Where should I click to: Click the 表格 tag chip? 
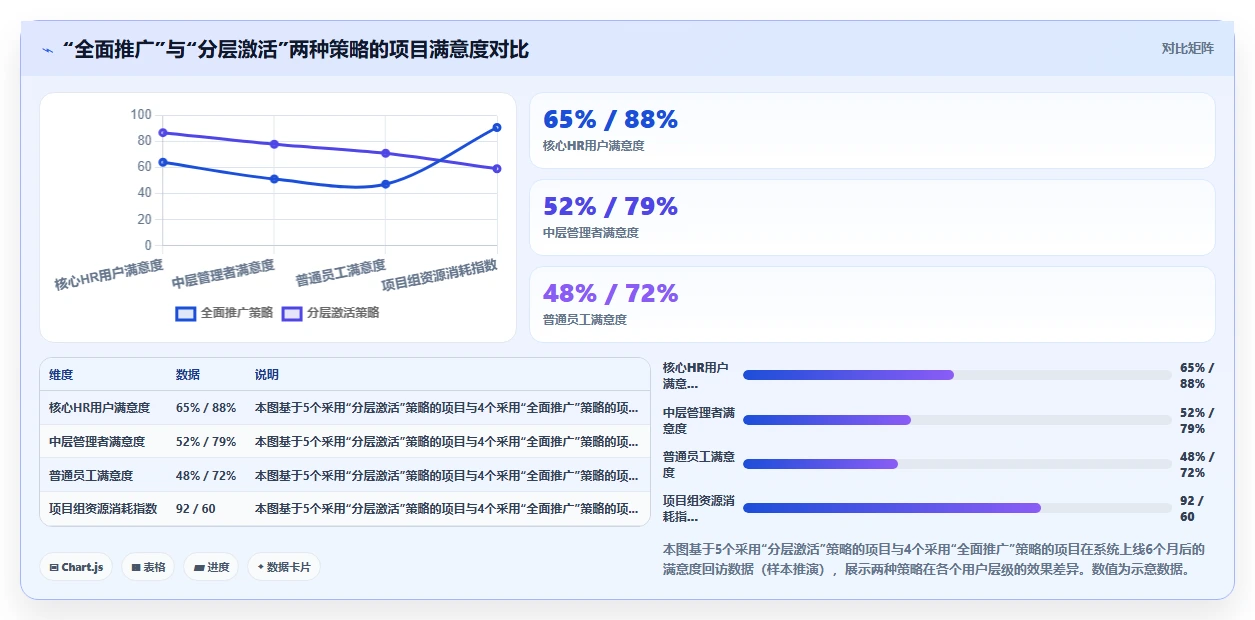(148, 567)
